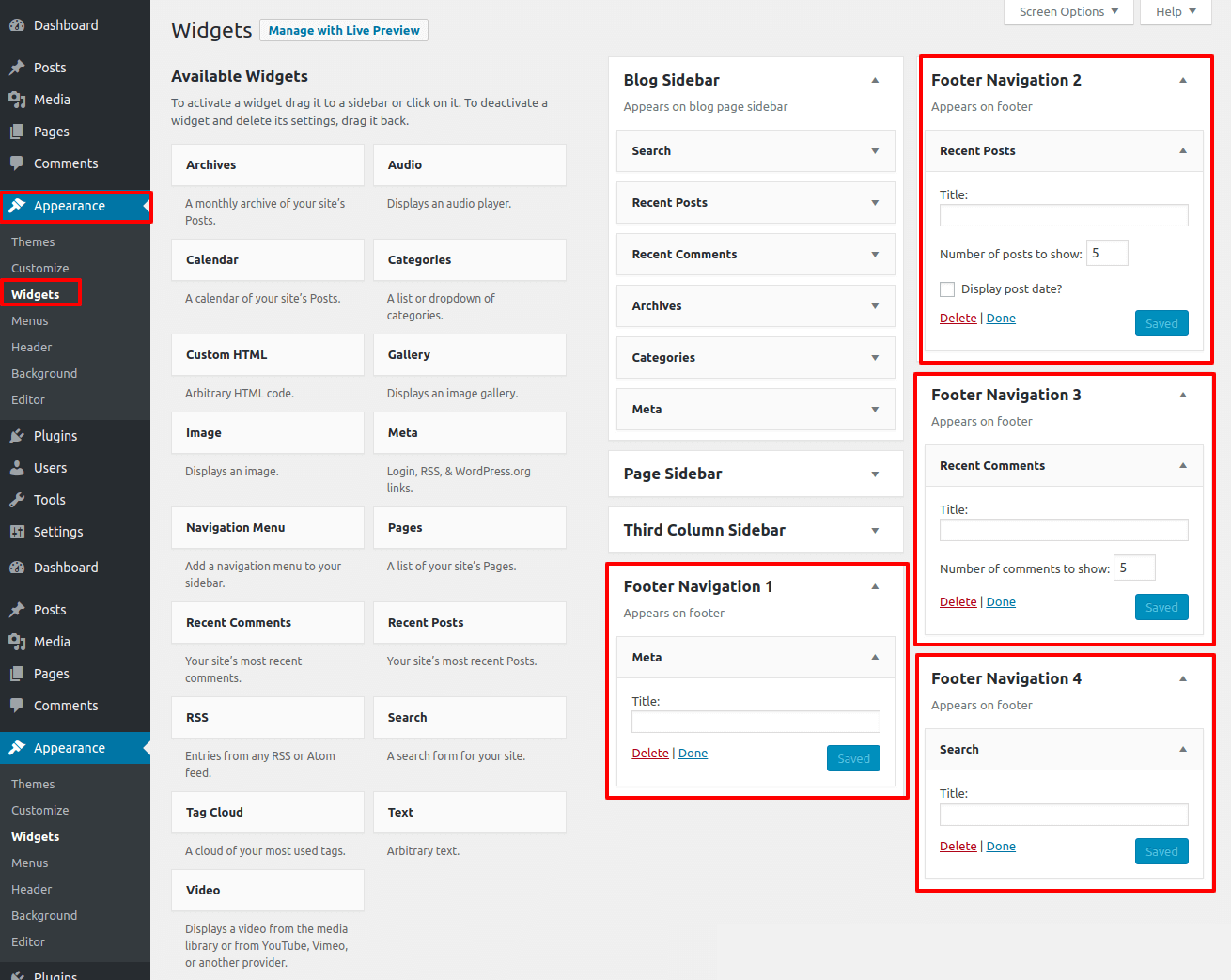The width and height of the screenshot is (1231, 980).
Task: Collapse Footer Navigation 2 using its arrow icon
Action: click(x=1183, y=81)
